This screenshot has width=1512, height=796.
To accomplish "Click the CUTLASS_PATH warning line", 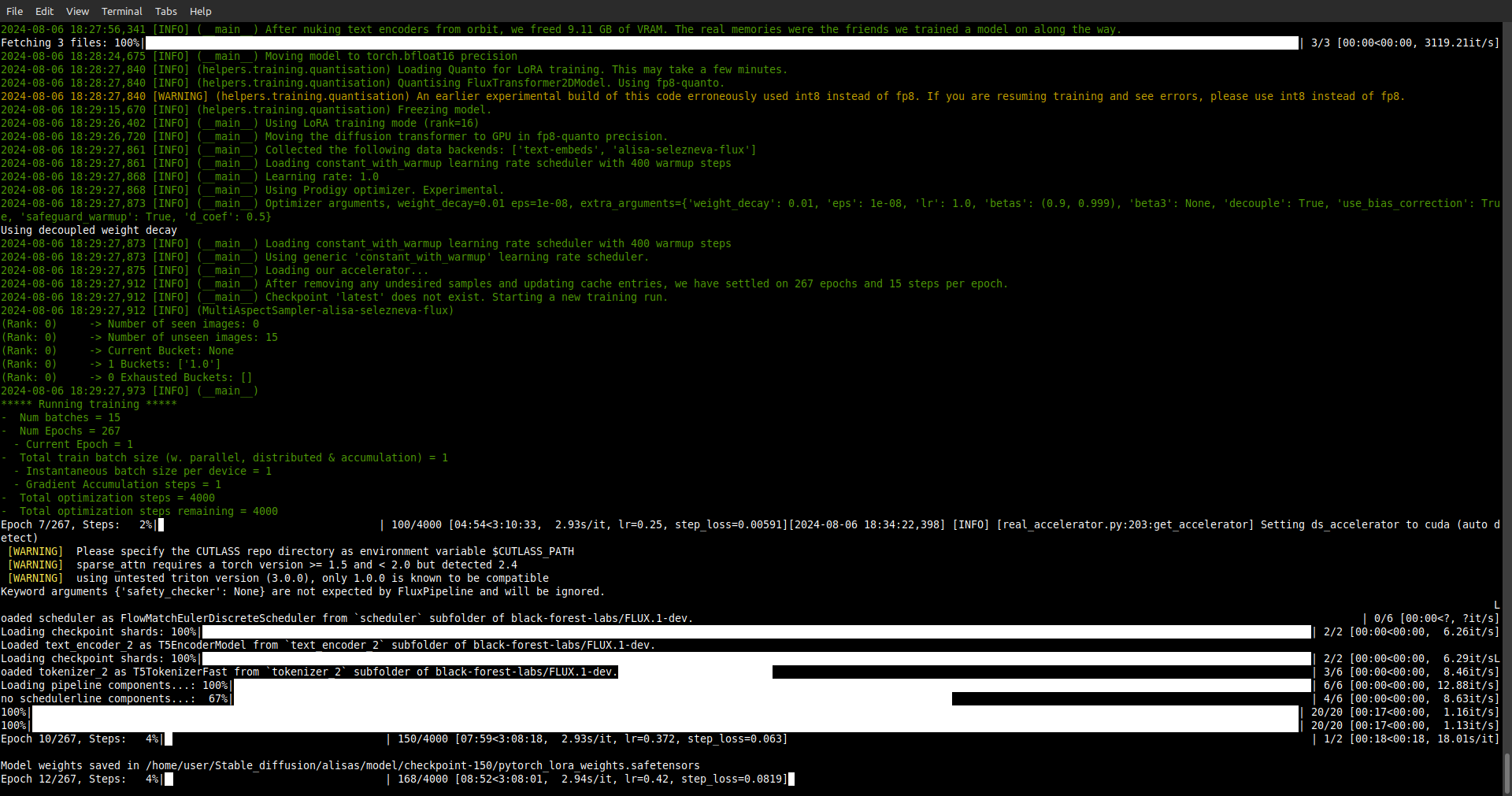I will point(291,551).
